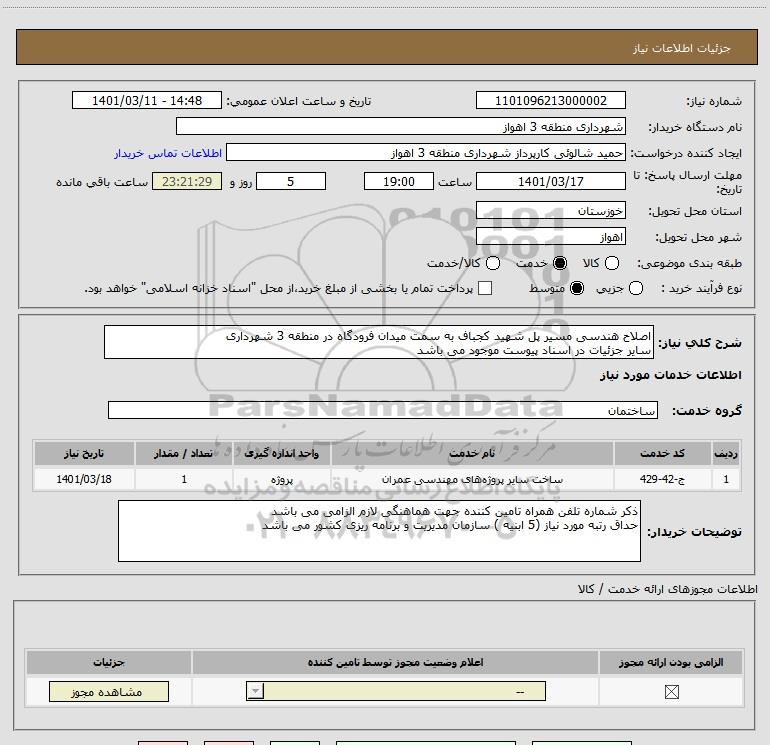Screen dimensions: 770x745
Task: Click the general need description text box
Action: coord(379,342)
